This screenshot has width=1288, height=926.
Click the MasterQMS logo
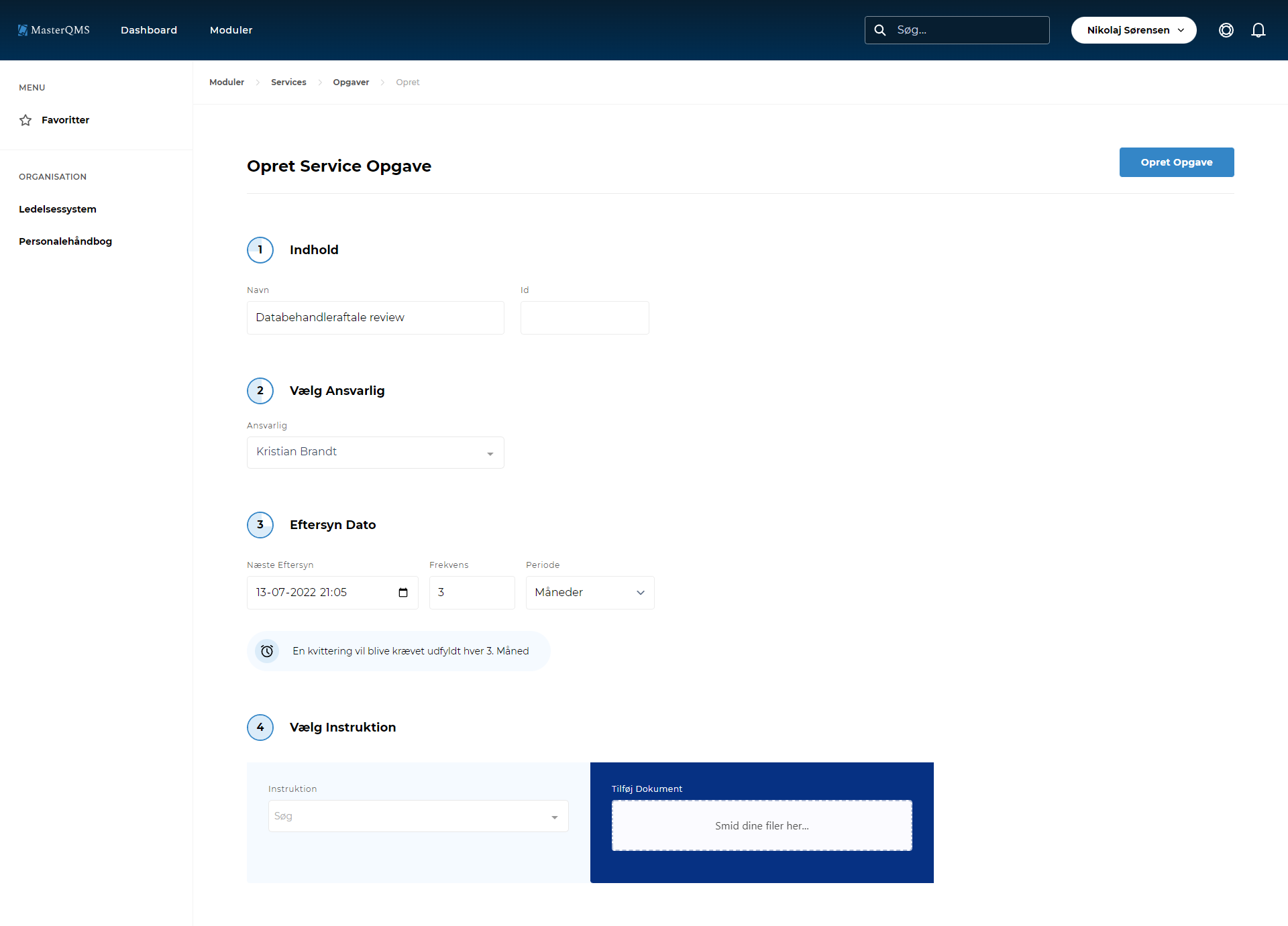[54, 30]
